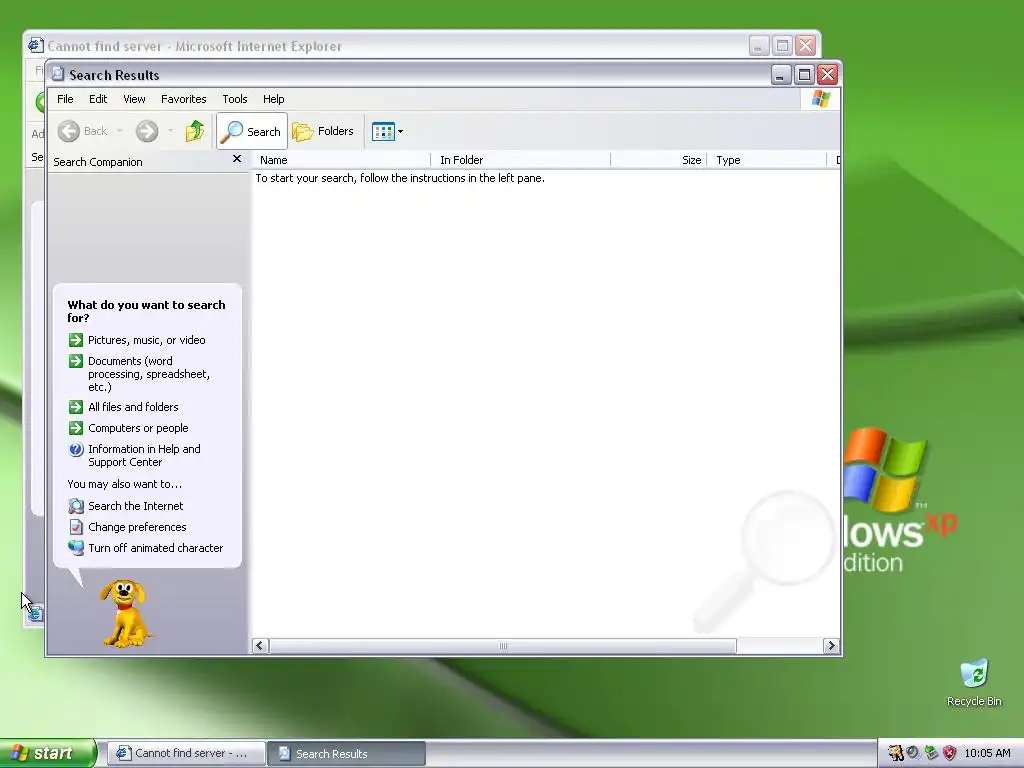
Task: Sort results by In Folder column header
Action: click(520, 160)
